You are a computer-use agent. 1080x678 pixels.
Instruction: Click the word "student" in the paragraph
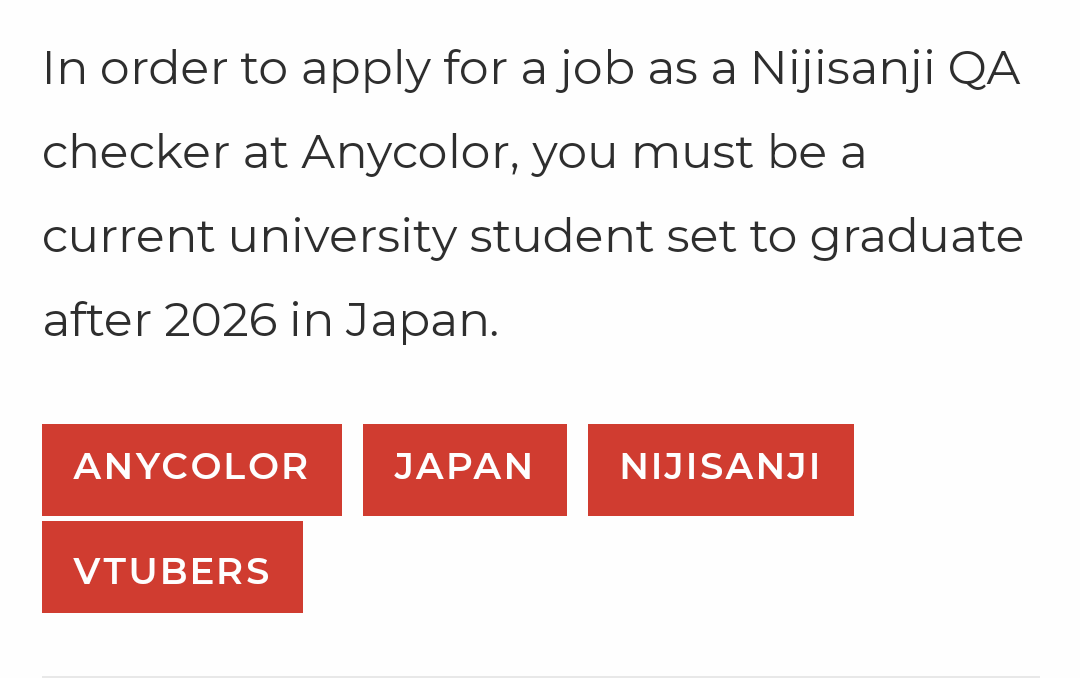click(561, 236)
